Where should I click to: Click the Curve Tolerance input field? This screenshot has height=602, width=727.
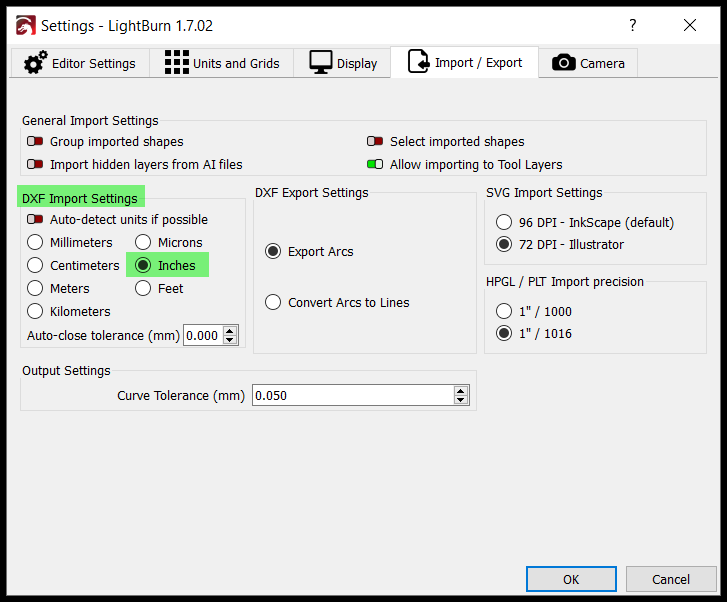coord(353,395)
